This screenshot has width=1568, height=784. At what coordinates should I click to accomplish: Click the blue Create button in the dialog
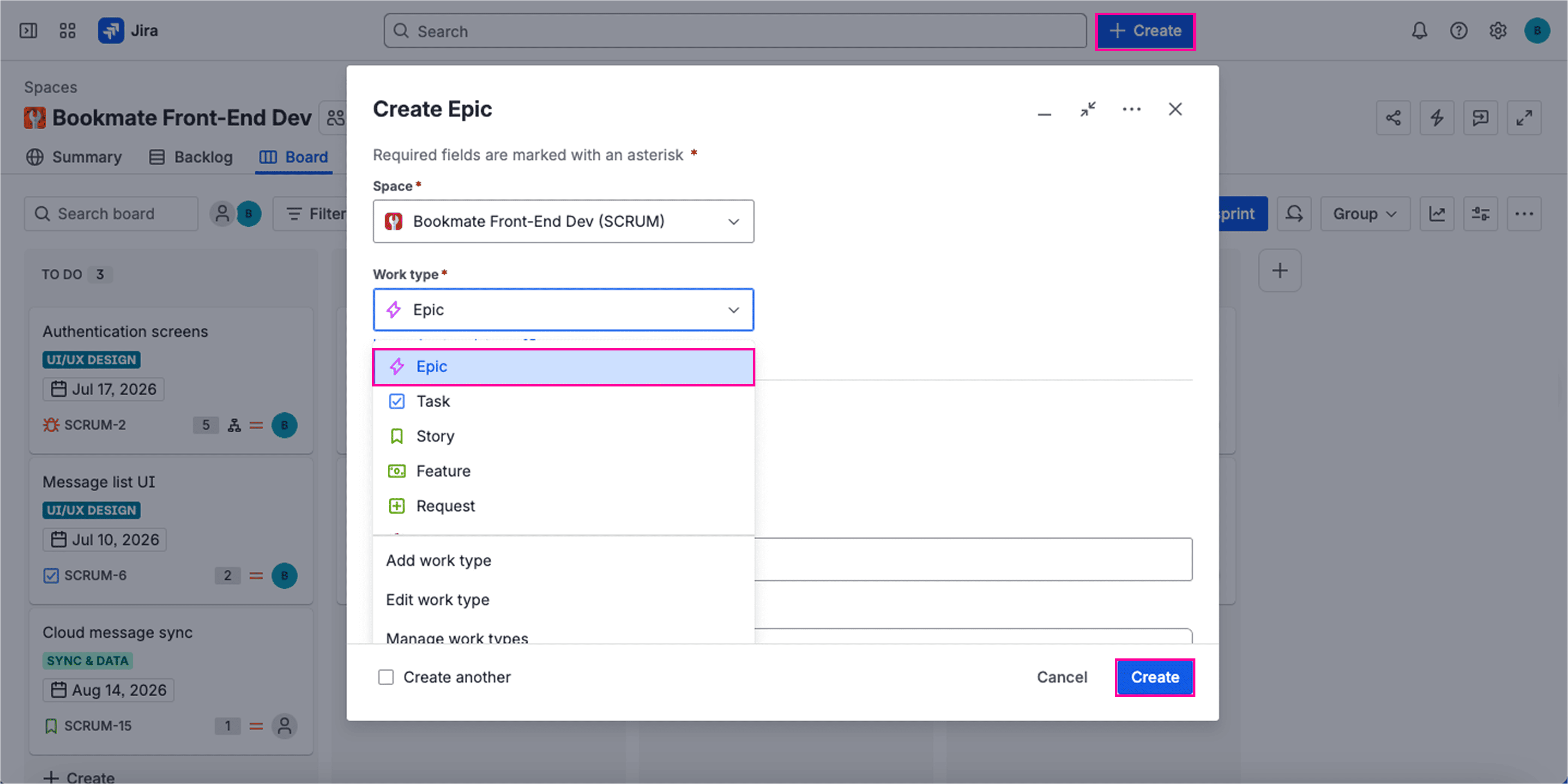pyautogui.click(x=1155, y=677)
